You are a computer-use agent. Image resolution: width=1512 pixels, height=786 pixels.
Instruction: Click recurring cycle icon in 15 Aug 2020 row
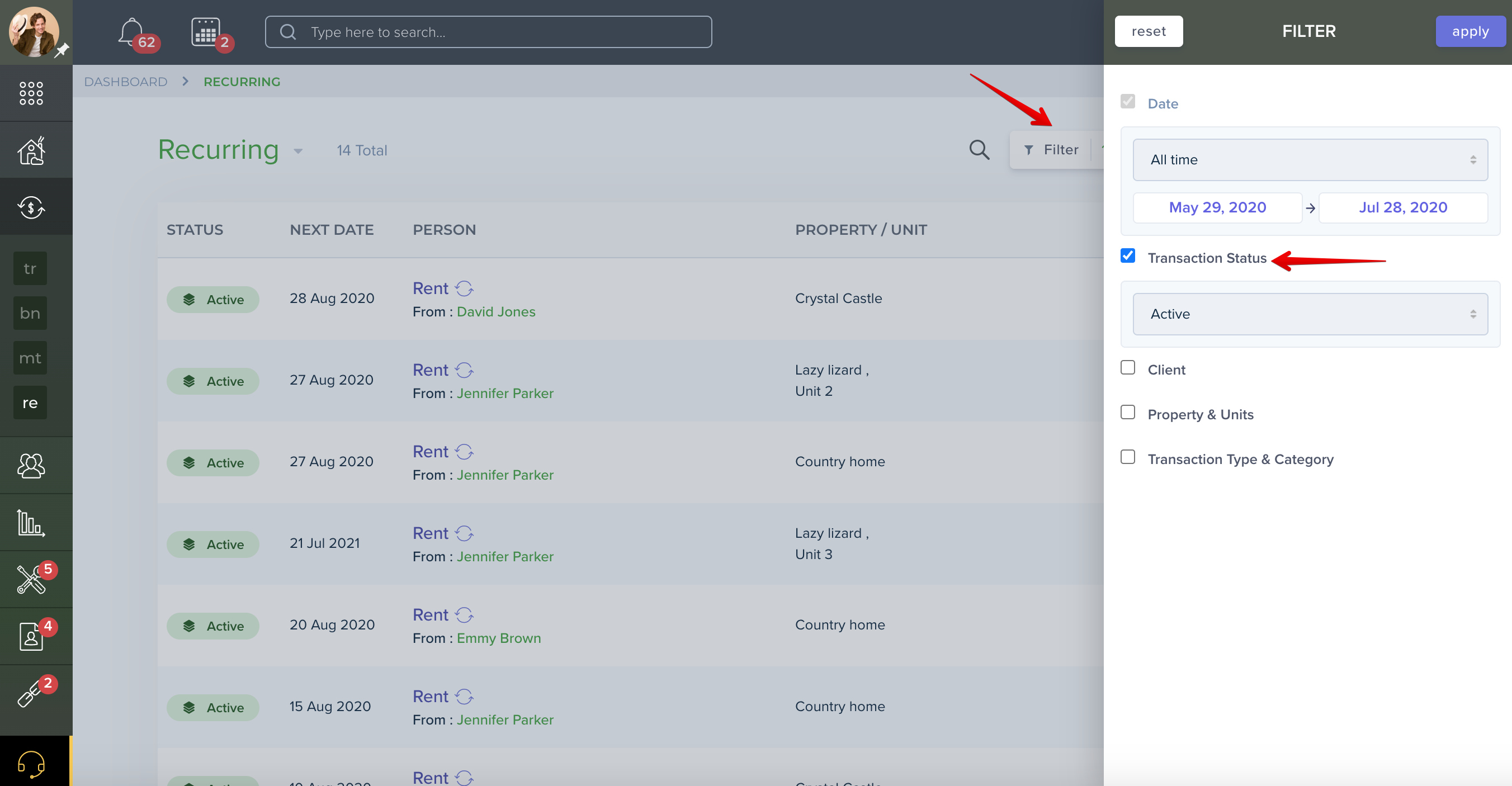[464, 696]
